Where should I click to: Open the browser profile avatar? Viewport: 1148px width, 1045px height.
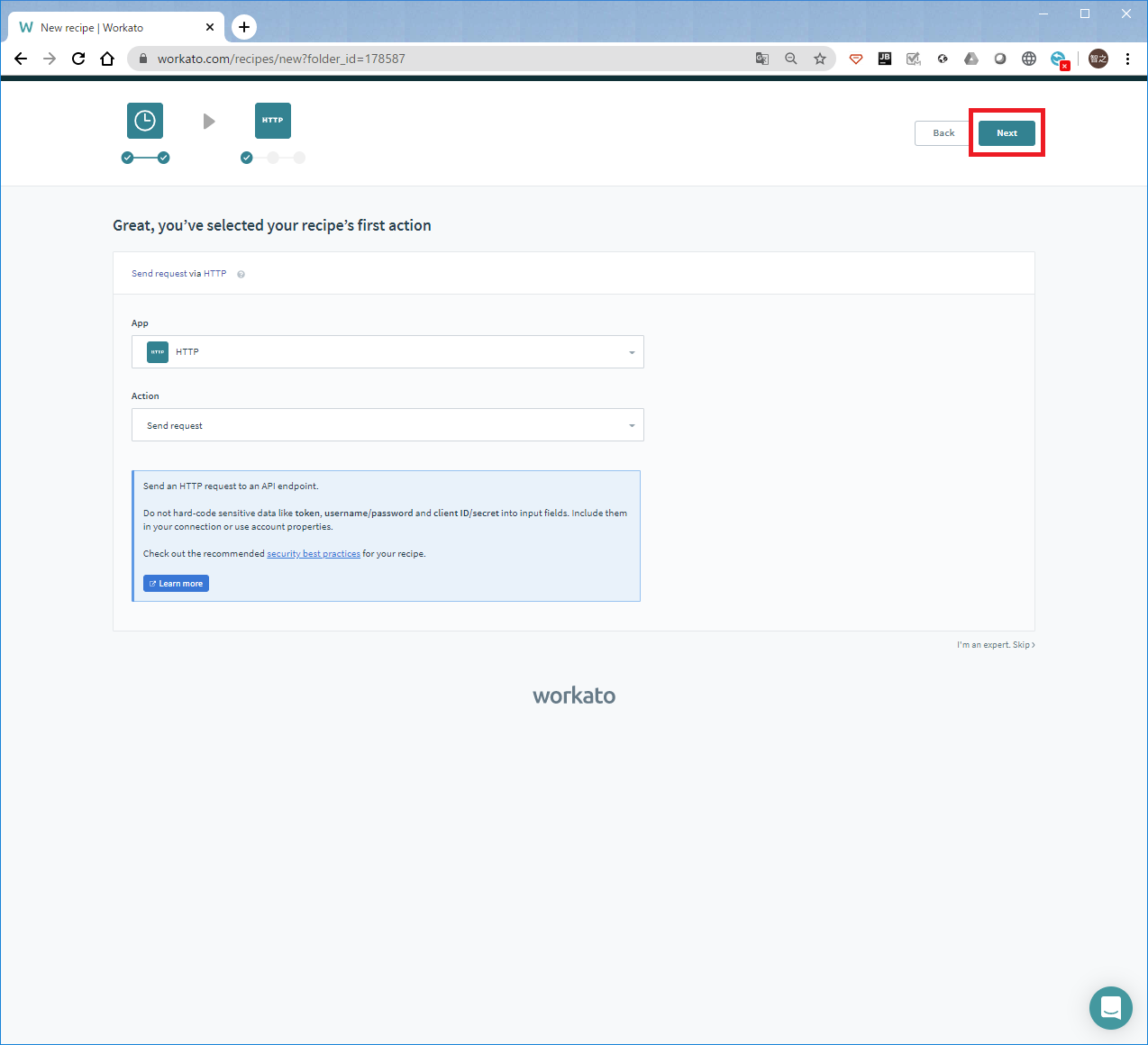[1098, 59]
